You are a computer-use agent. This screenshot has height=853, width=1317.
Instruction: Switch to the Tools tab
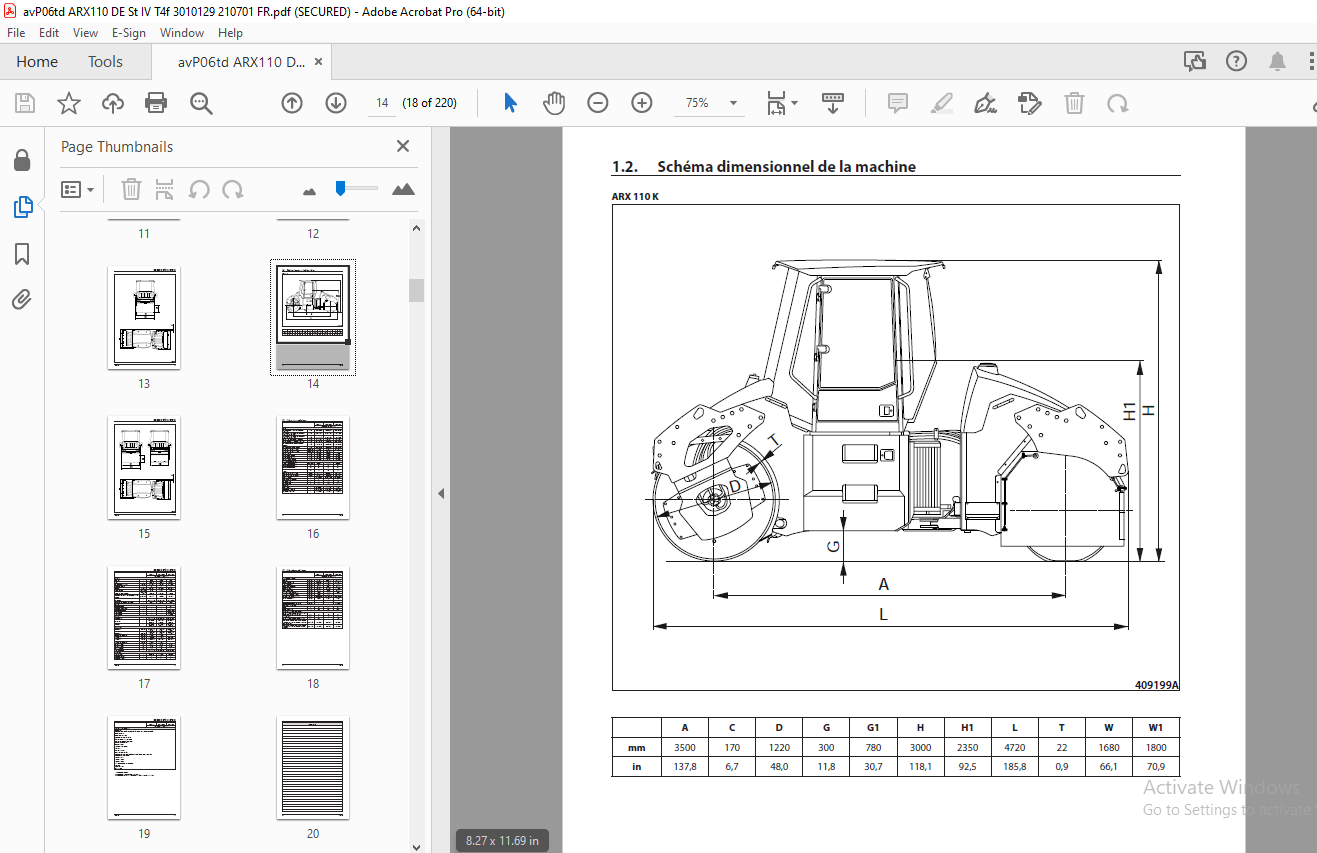(x=105, y=62)
